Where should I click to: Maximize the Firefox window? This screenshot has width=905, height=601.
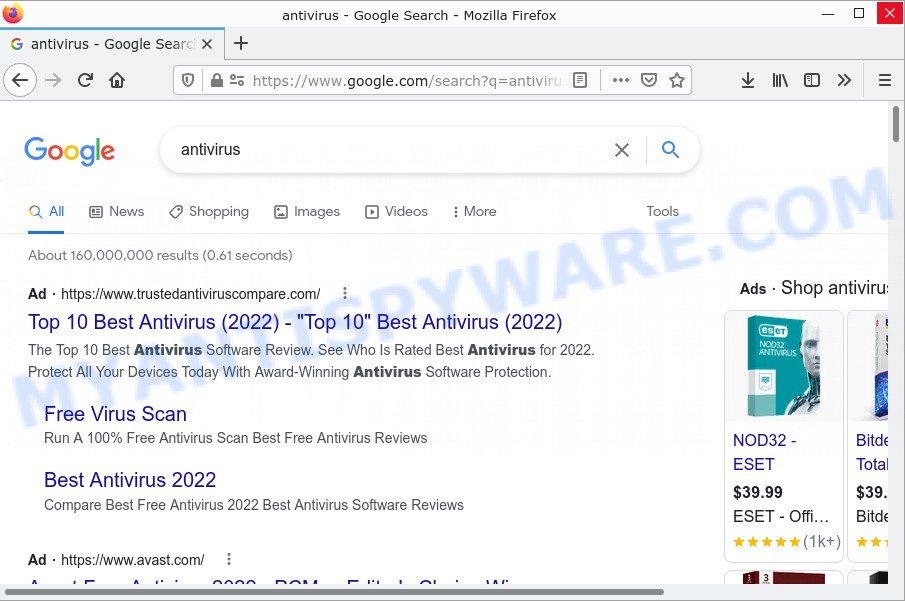click(x=859, y=13)
